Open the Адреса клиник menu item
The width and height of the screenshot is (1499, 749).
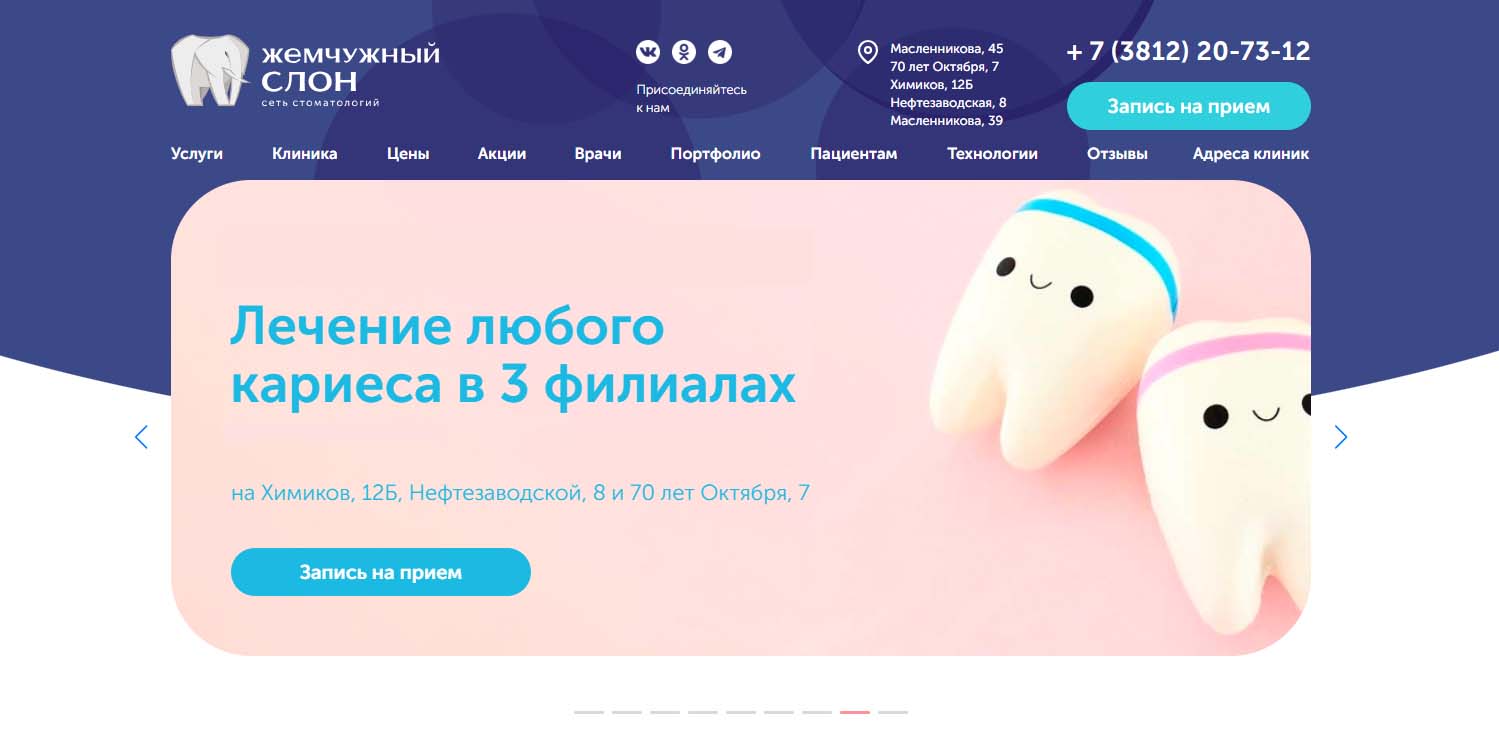(1251, 154)
